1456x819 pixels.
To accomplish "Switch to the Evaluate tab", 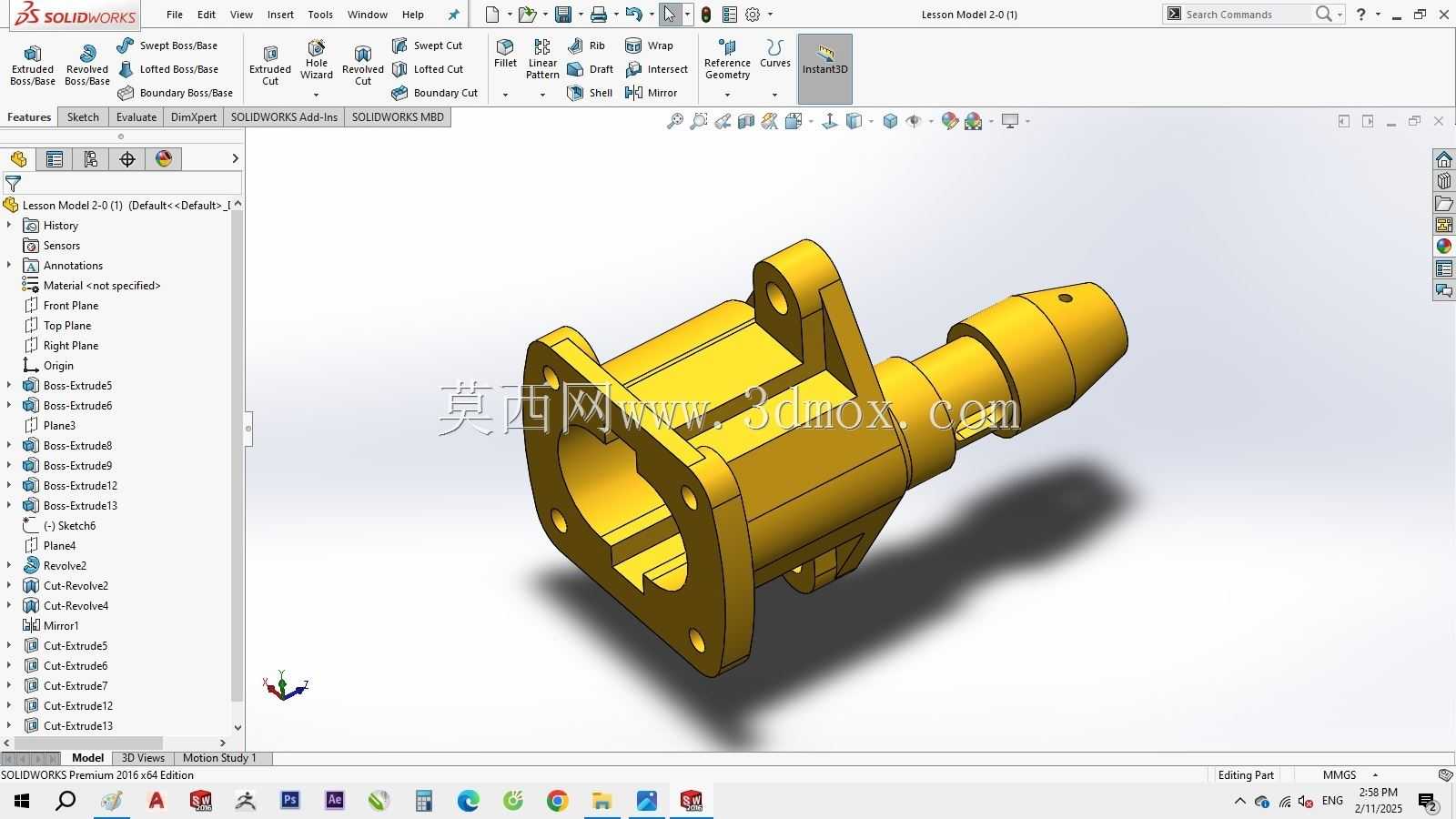I will (x=136, y=117).
